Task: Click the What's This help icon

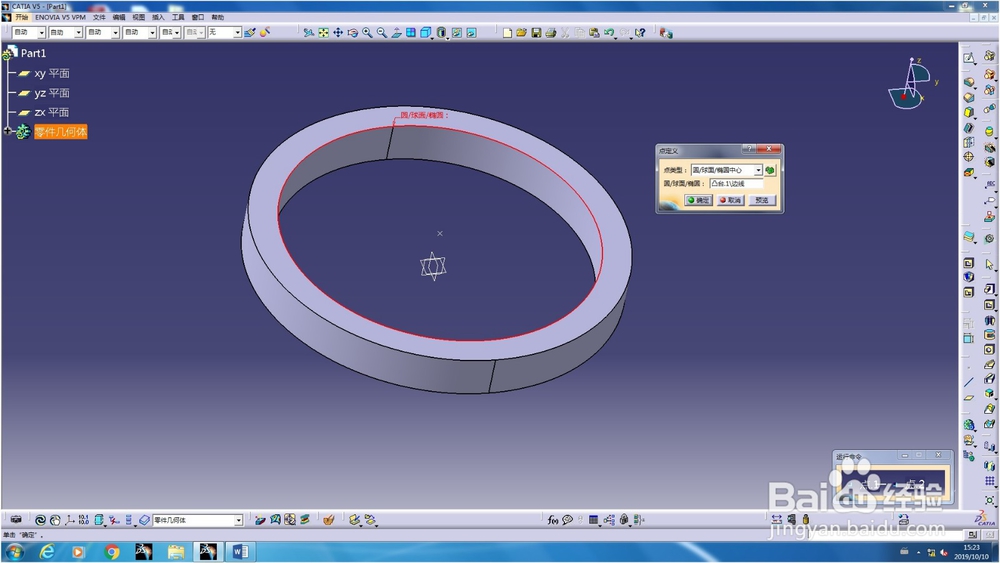Action: (640, 33)
